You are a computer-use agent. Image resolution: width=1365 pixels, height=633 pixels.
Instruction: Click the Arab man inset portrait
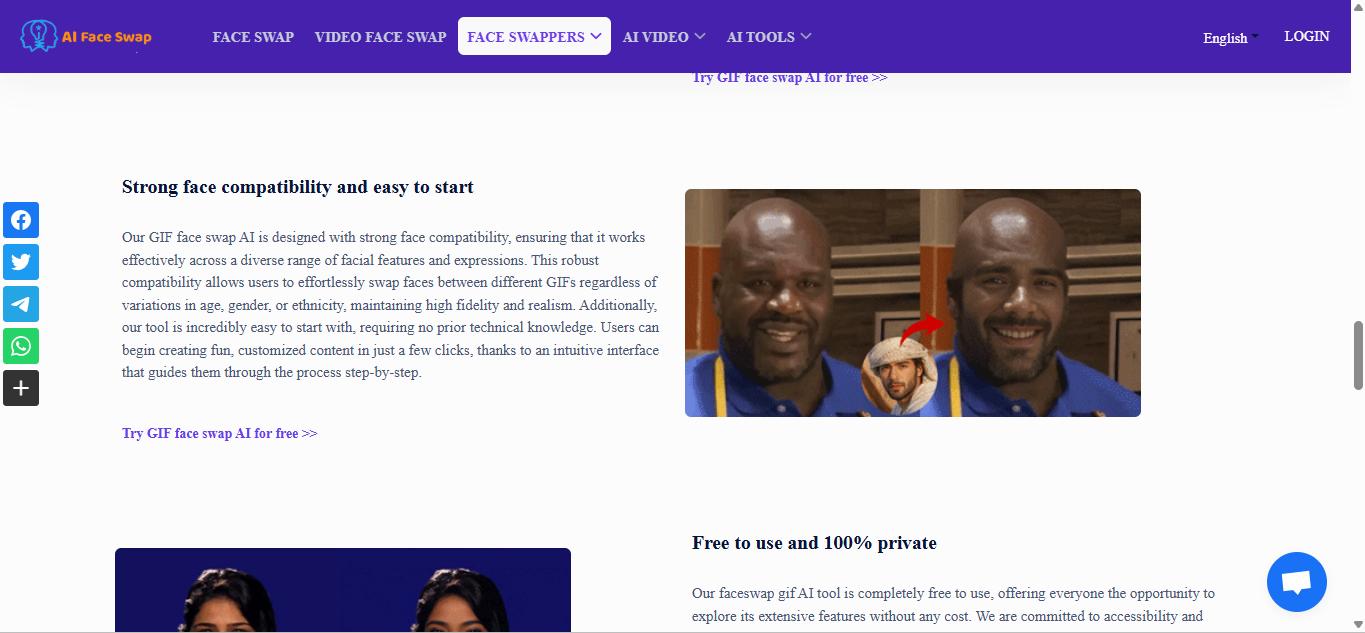click(x=899, y=377)
